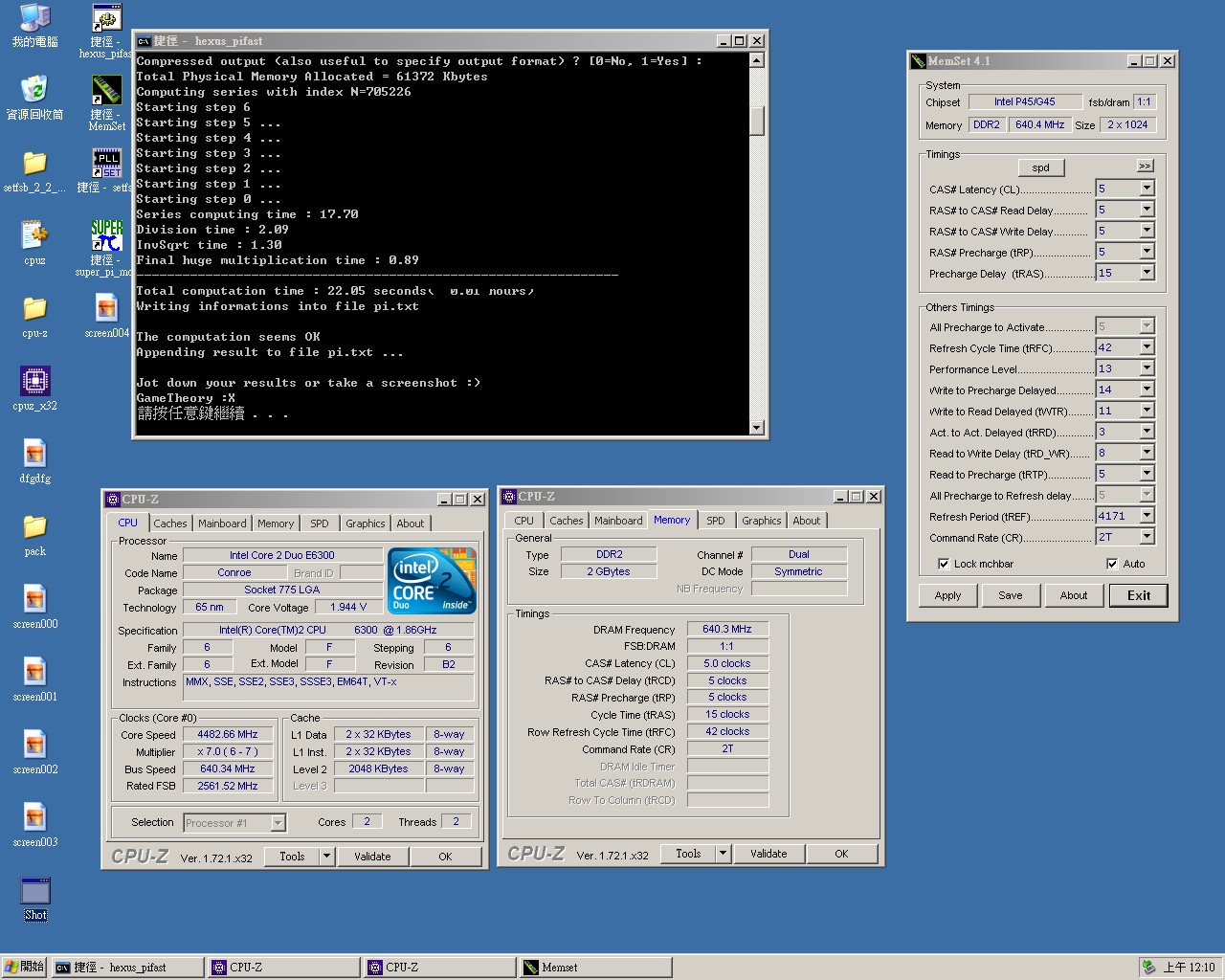This screenshot has height=980, width=1225.
Task: Click the pifast console scrollbar thumb
Action: (x=756, y=122)
